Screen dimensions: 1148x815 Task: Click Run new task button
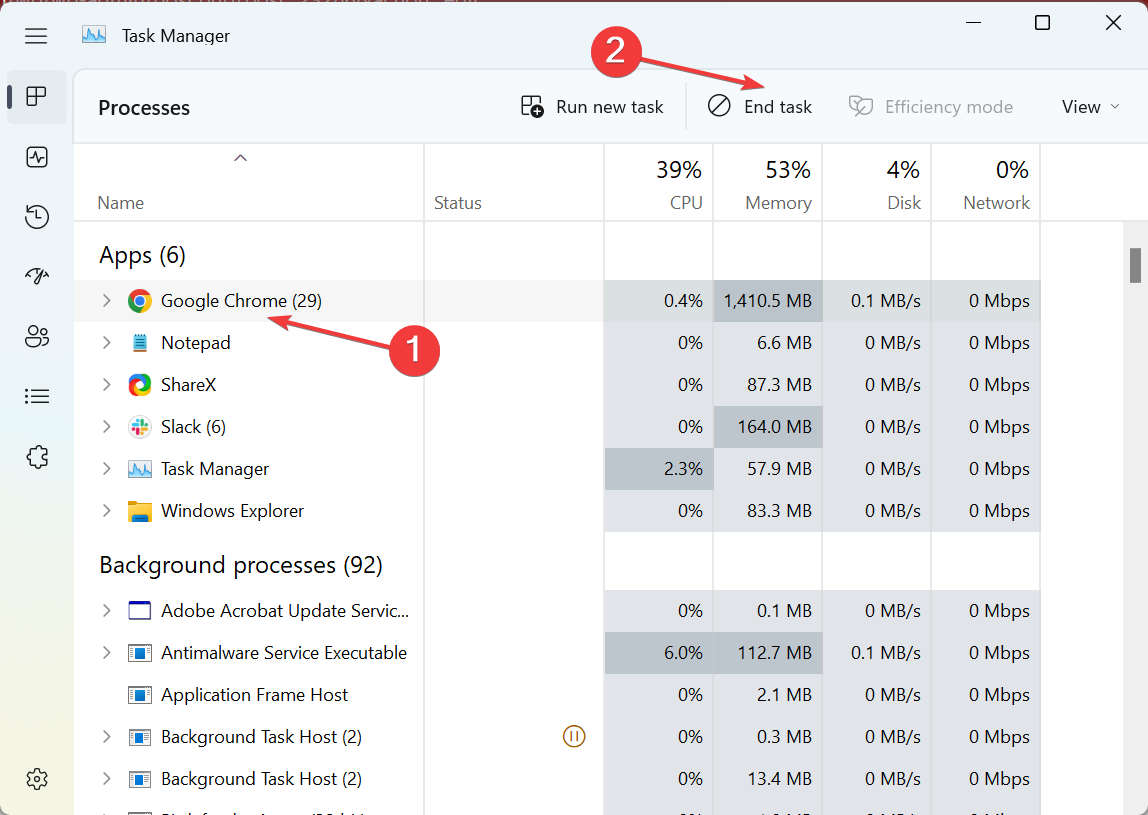pyautogui.click(x=592, y=107)
